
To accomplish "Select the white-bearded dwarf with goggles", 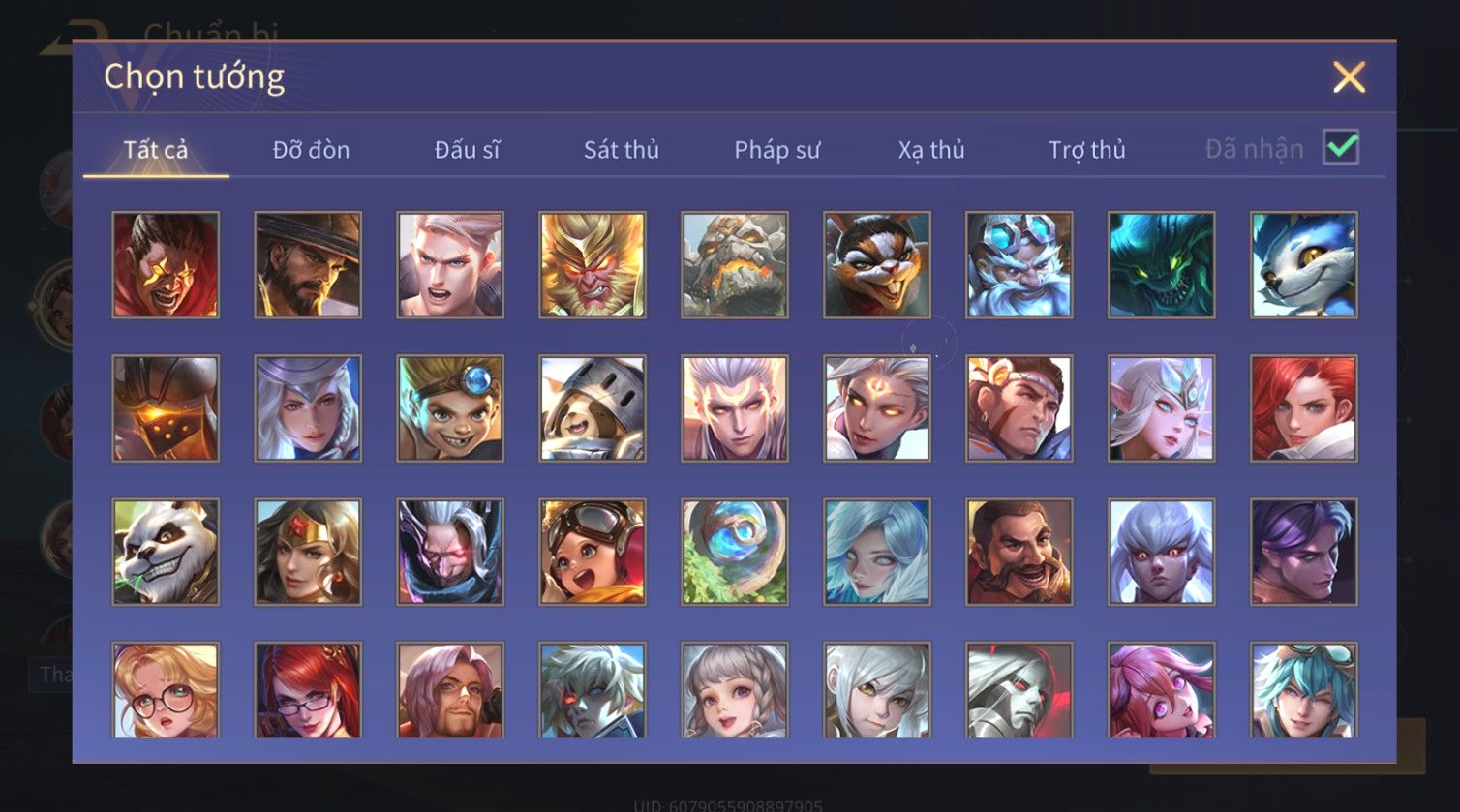I will coord(1019,265).
